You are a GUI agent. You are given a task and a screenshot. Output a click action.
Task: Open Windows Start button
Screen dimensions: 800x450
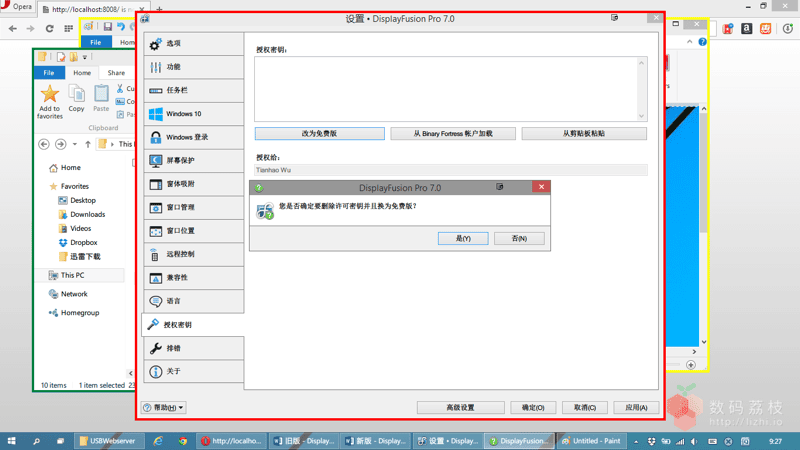pyautogui.click(x=11, y=441)
